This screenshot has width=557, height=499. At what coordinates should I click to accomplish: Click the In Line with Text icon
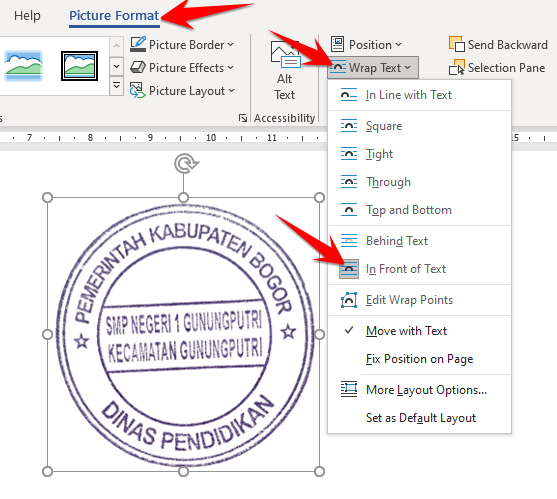349,95
